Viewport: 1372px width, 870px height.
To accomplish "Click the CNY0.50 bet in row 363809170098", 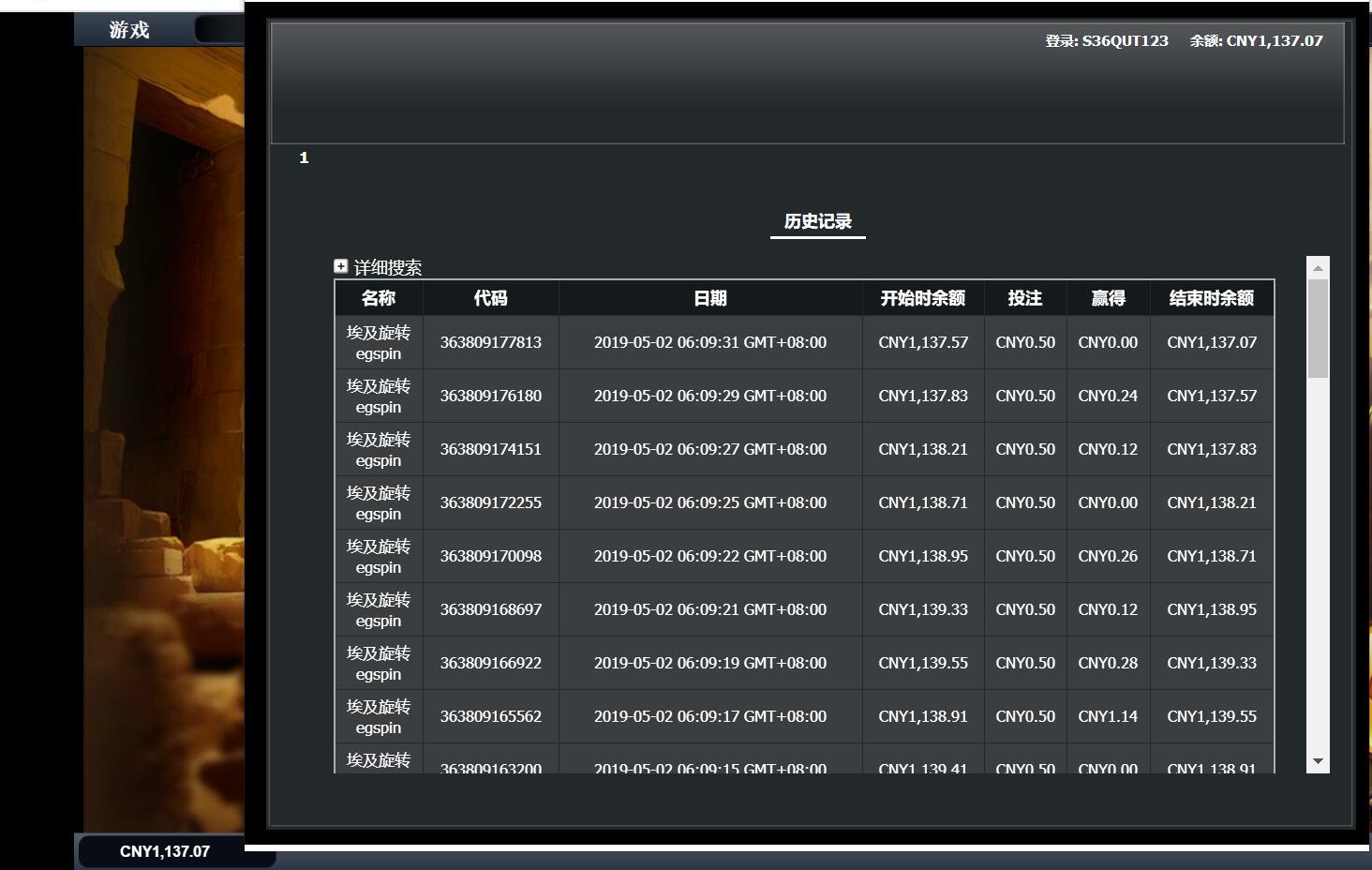I will pyautogui.click(x=1025, y=556).
